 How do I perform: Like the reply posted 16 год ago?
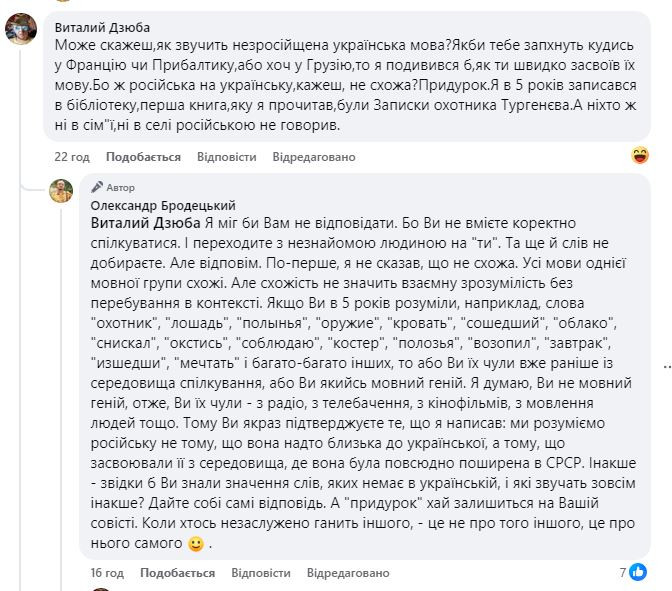click(x=177, y=573)
